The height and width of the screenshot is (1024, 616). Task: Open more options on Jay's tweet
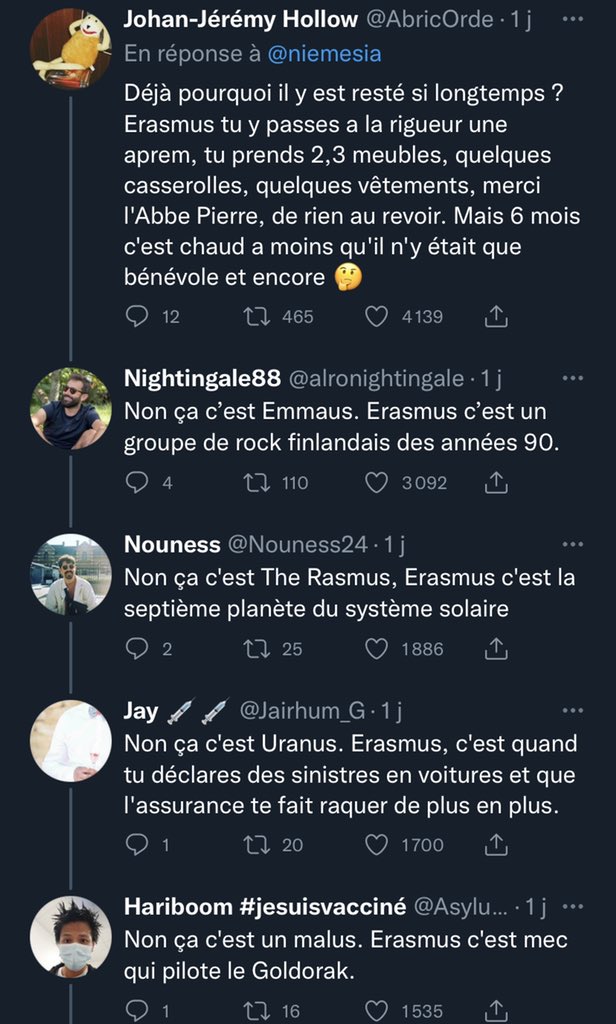(x=572, y=711)
